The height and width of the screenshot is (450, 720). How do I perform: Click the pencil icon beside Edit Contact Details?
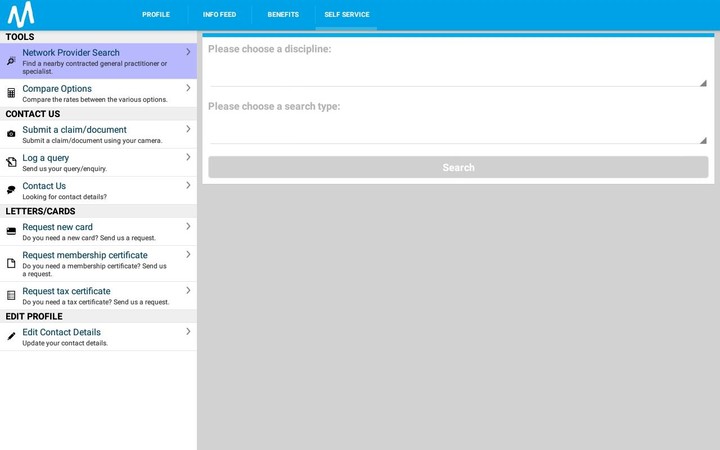[11, 337]
